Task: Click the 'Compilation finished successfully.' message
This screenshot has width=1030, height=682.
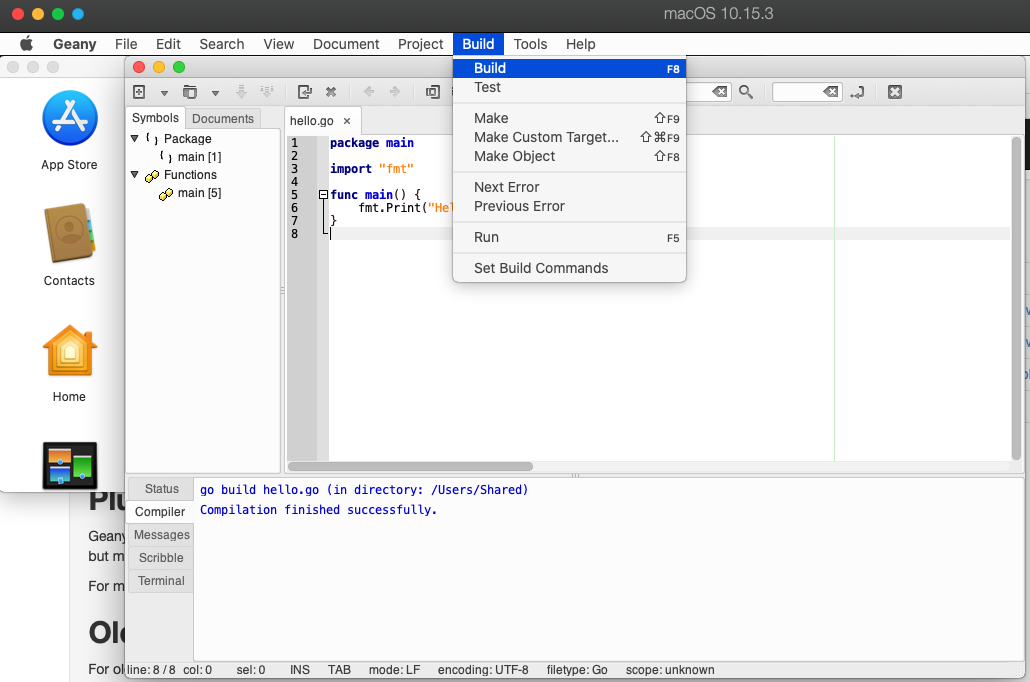Action: pos(319,510)
